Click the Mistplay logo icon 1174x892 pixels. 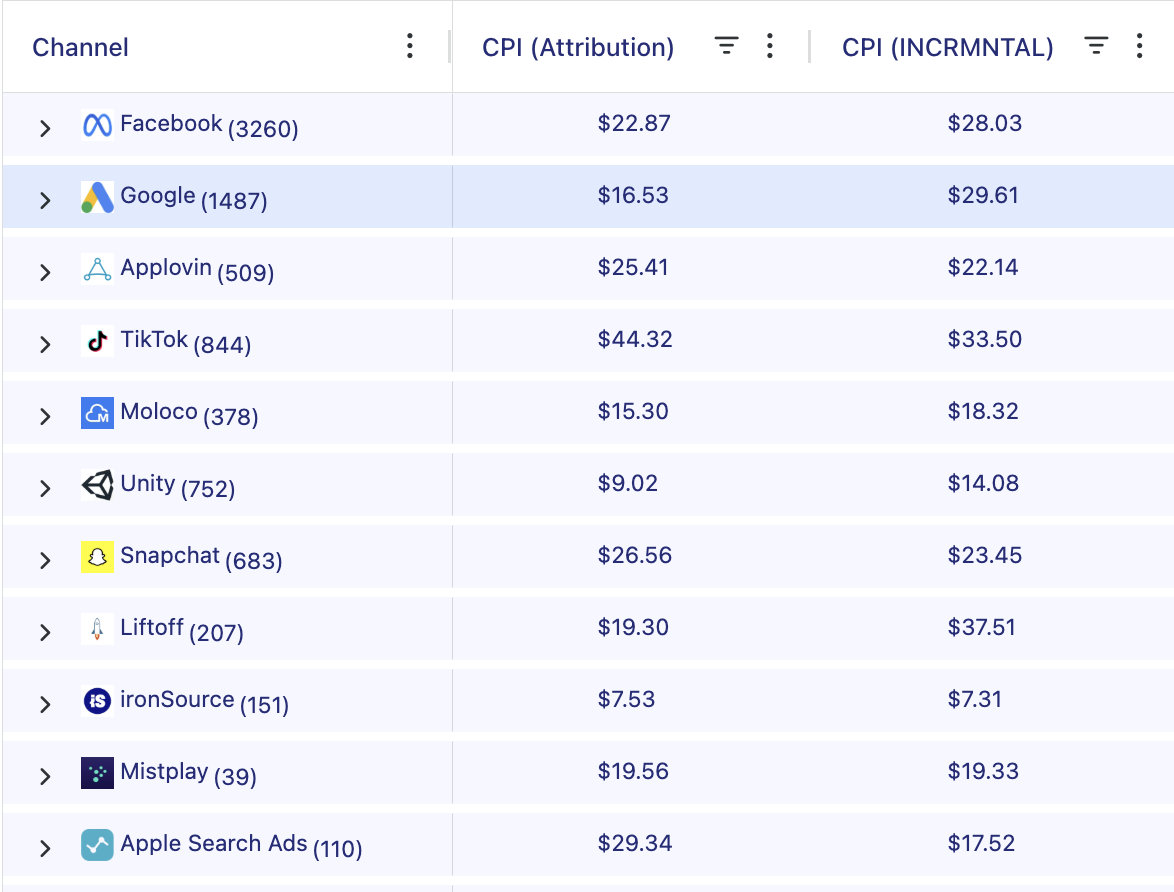click(97, 772)
